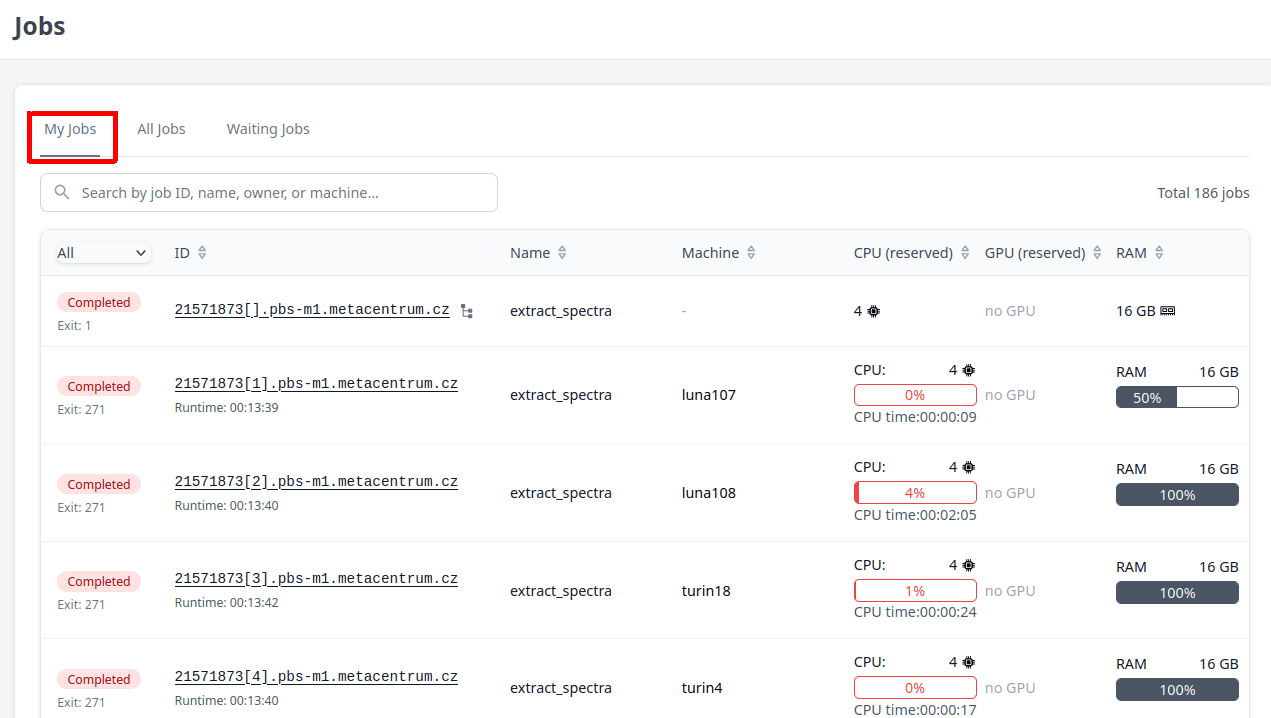Click CPU time:00:00:24 text
This screenshot has width=1271, height=718.
[915, 612]
